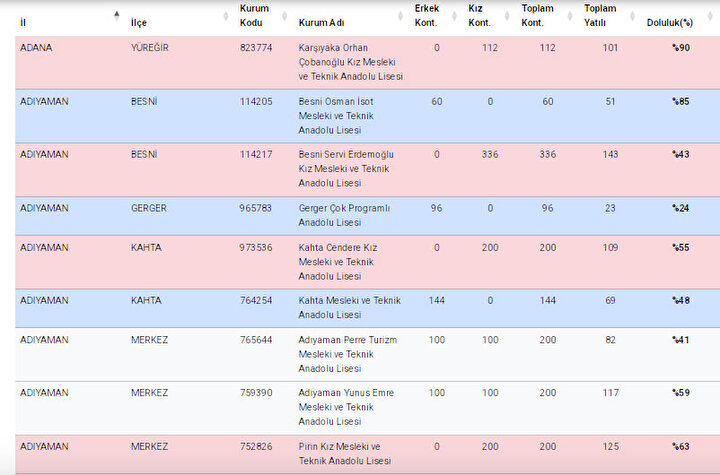Select institution code 764254
Viewport: 720px width, 475px height.
point(256,300)
